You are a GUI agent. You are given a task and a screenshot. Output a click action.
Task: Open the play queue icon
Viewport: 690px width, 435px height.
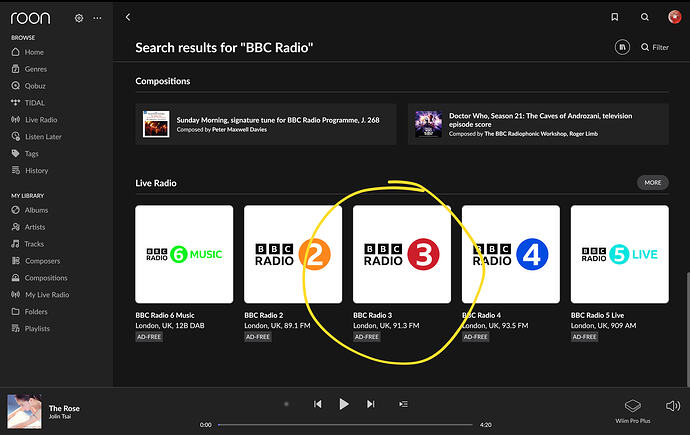(403, 404)
